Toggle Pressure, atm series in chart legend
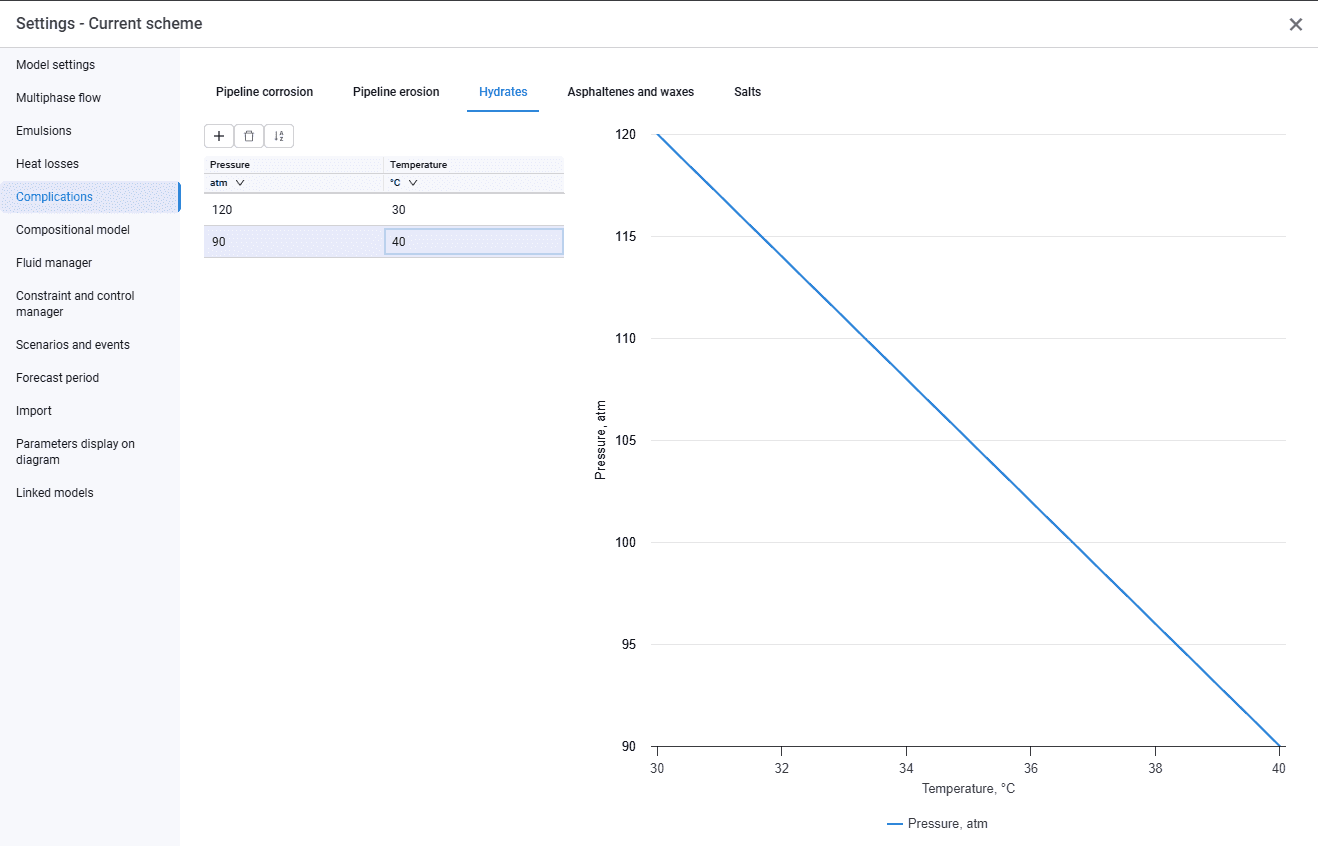 click(937, 824)
